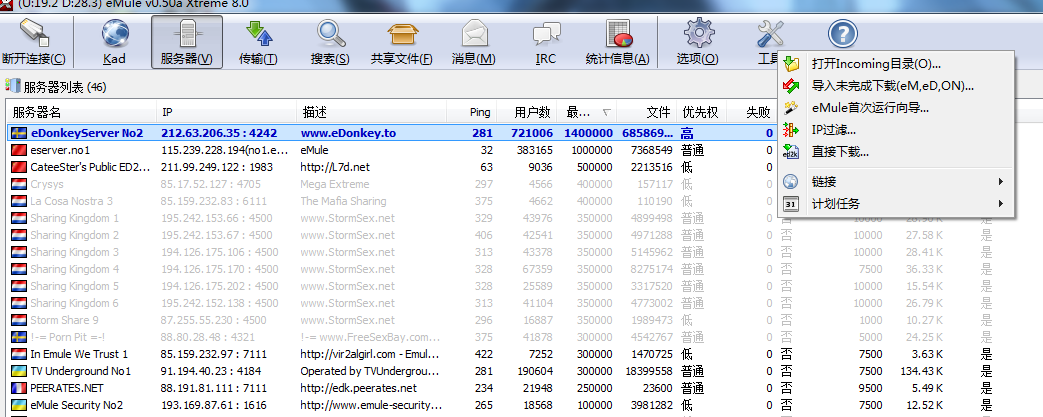
Task: Open the 共享文件 shared files view
Action: (x=402, y=42)
